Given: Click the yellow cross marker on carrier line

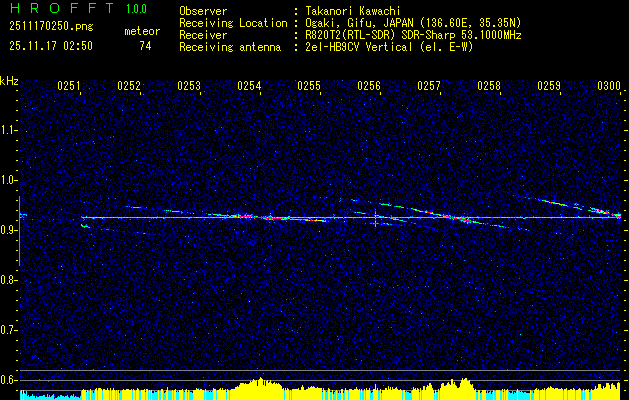Looking at the screenshot, I should point(375,218).
